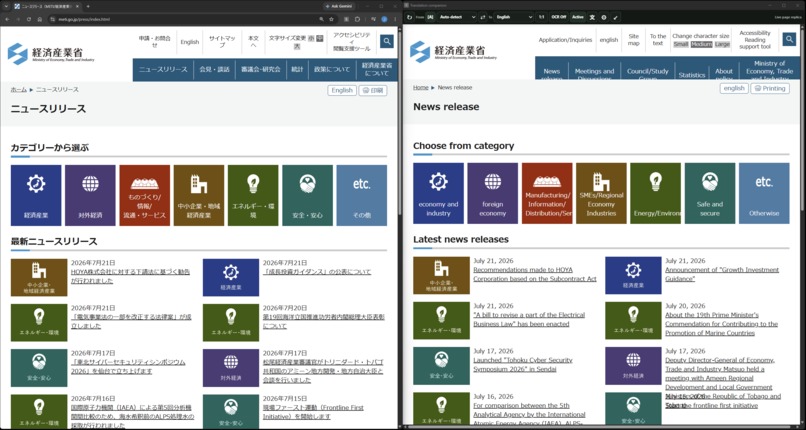Open 政策について nav tab
This screenshot has height=430, width=806.
pos(332,69)
